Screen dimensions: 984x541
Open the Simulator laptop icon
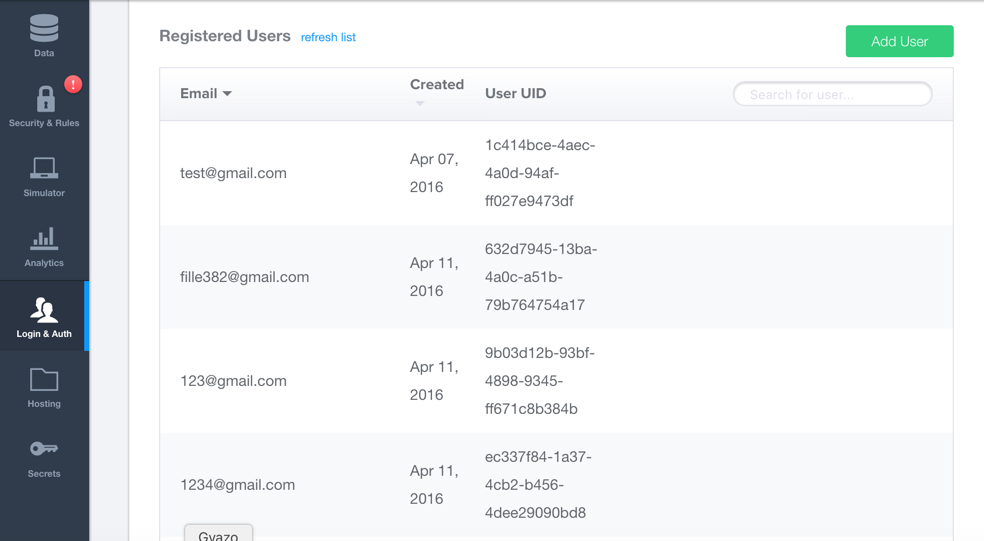(44, 168)
